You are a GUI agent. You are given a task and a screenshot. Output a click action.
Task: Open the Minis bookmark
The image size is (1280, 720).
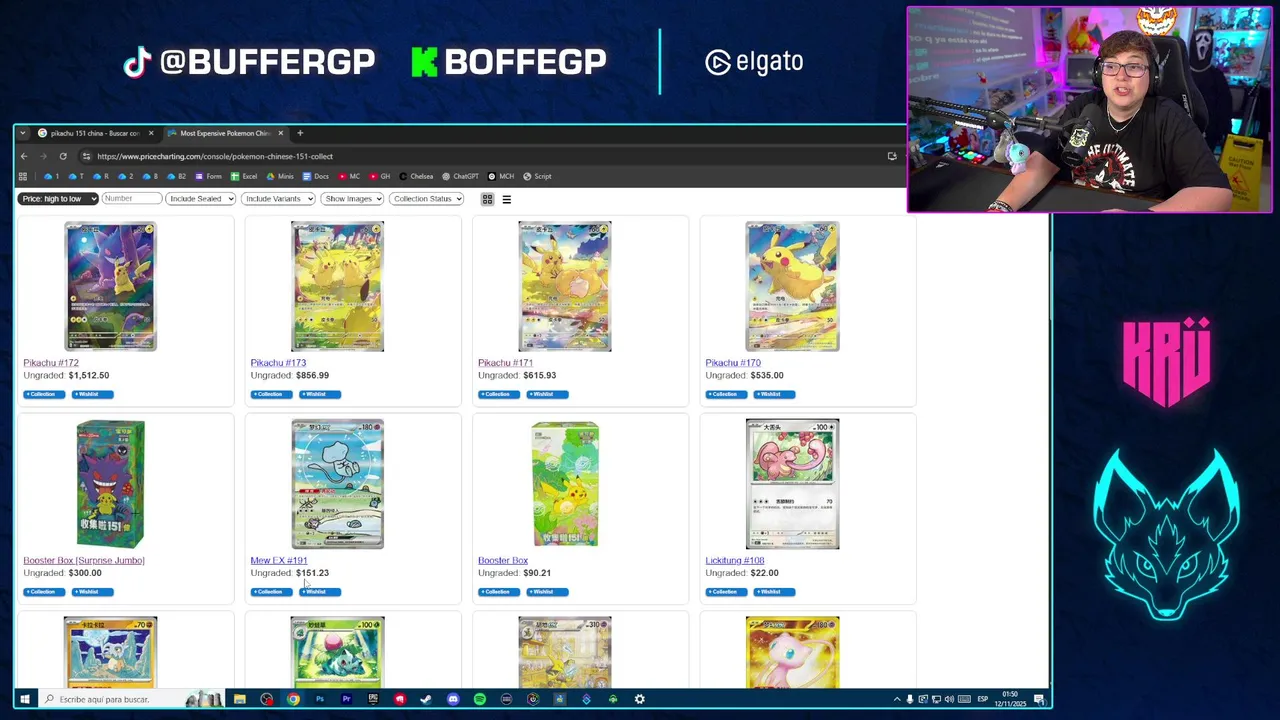pos(281,176)
